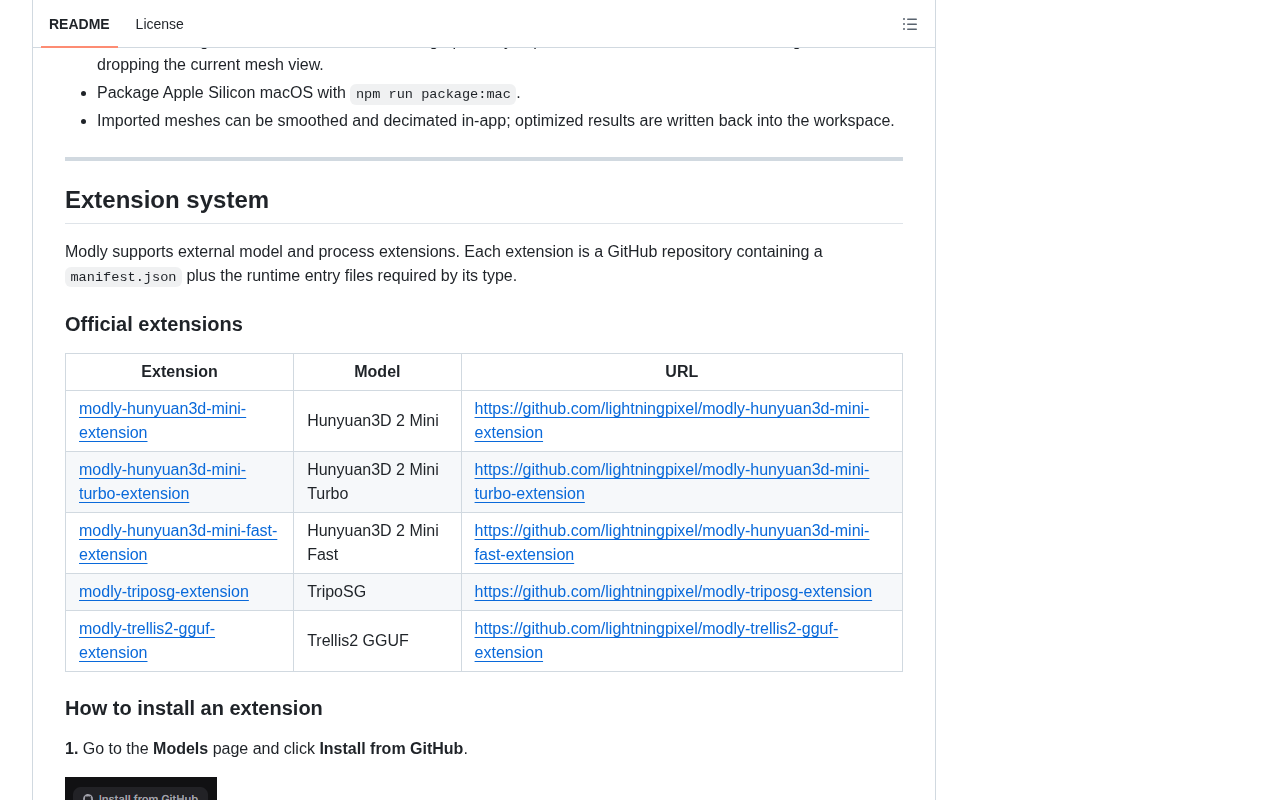
Task: Click the bold Install from GitHub text
Action: click(x=391, y=749)
